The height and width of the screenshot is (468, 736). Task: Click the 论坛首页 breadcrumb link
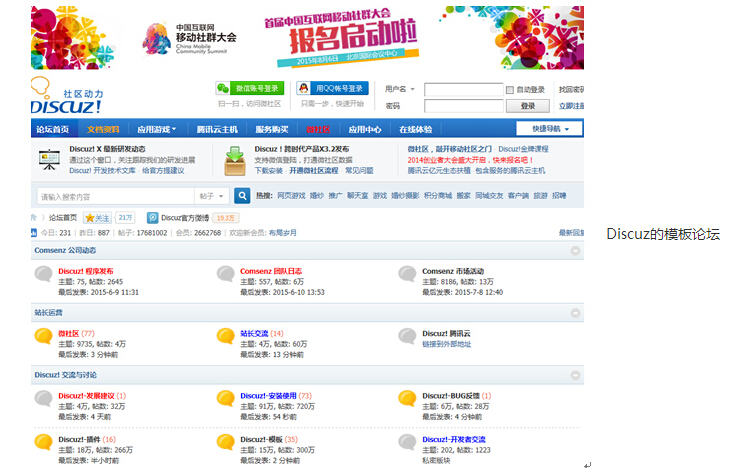63,218
